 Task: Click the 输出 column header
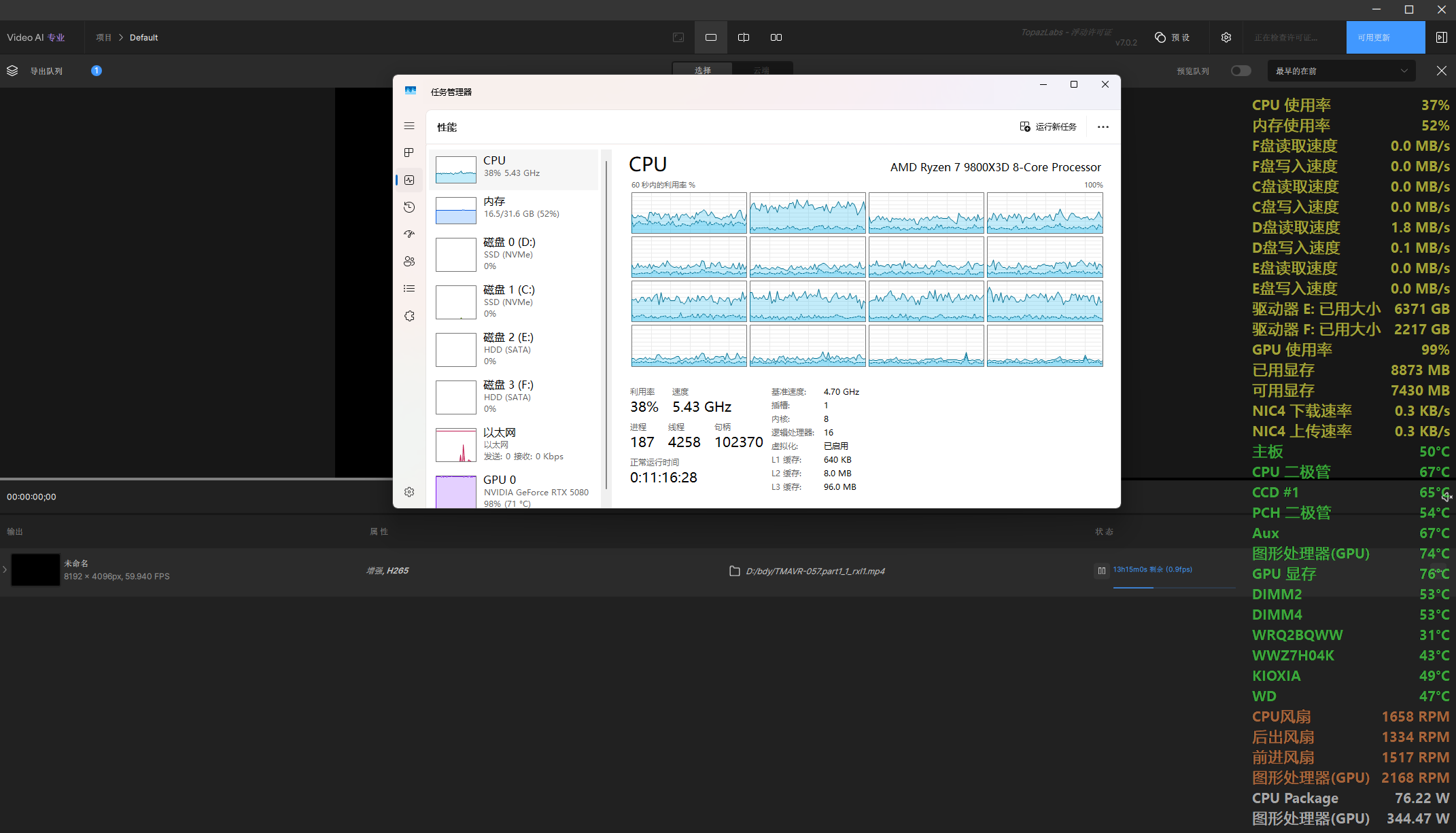point(15,531)
